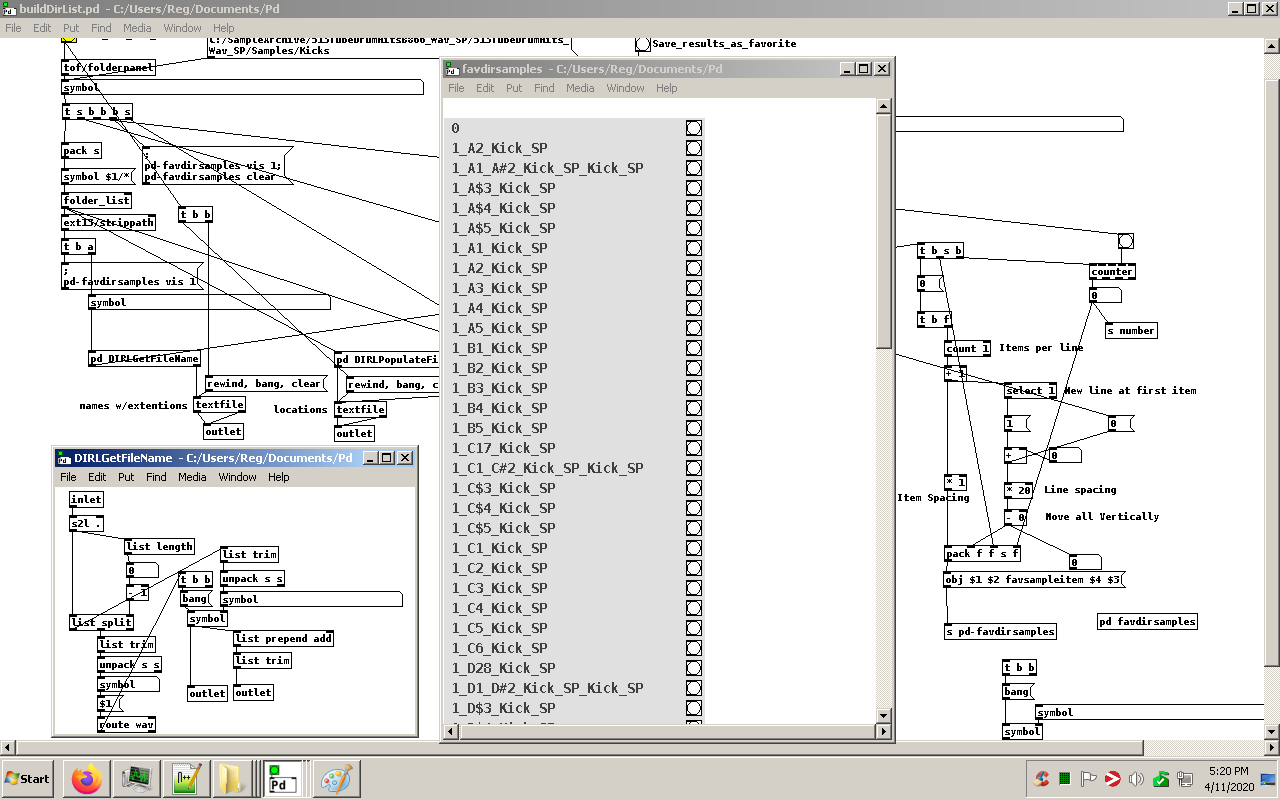Click bang next to 1_D28_Kick_SP
Screen dimensions: 1280x800
[694, 668]
